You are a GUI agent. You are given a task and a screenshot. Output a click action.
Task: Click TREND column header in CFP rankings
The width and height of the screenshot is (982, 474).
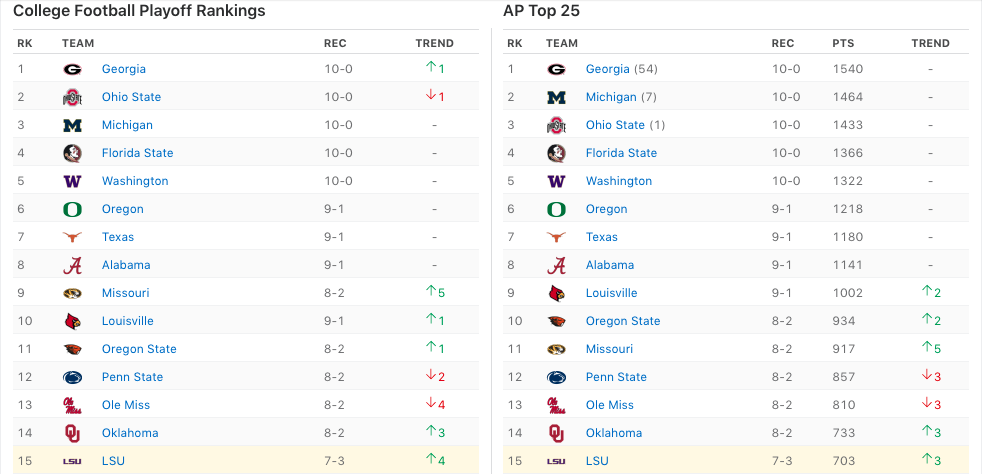tap(434, 43)
